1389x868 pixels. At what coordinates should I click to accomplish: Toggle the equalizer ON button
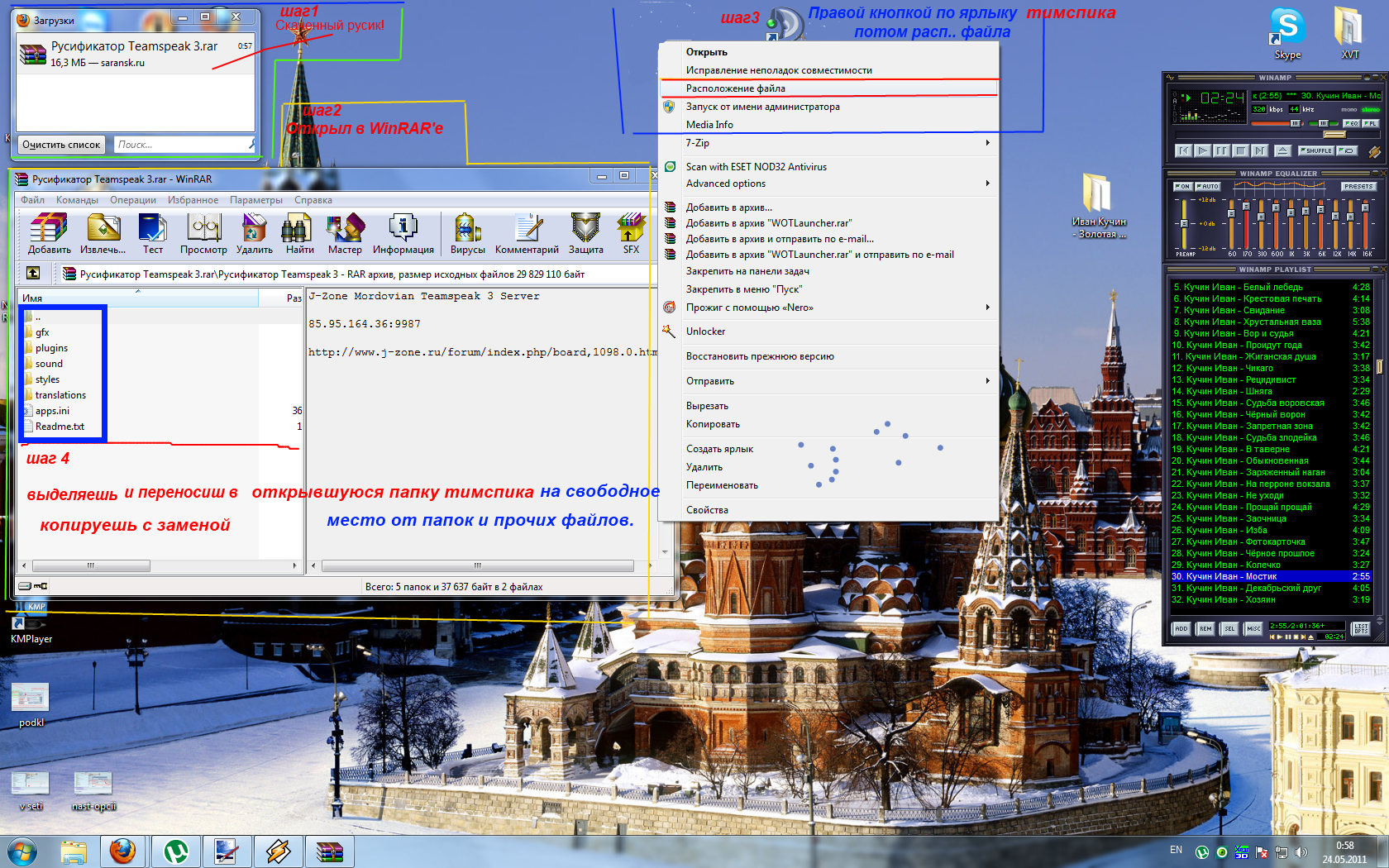[1182, 187]
